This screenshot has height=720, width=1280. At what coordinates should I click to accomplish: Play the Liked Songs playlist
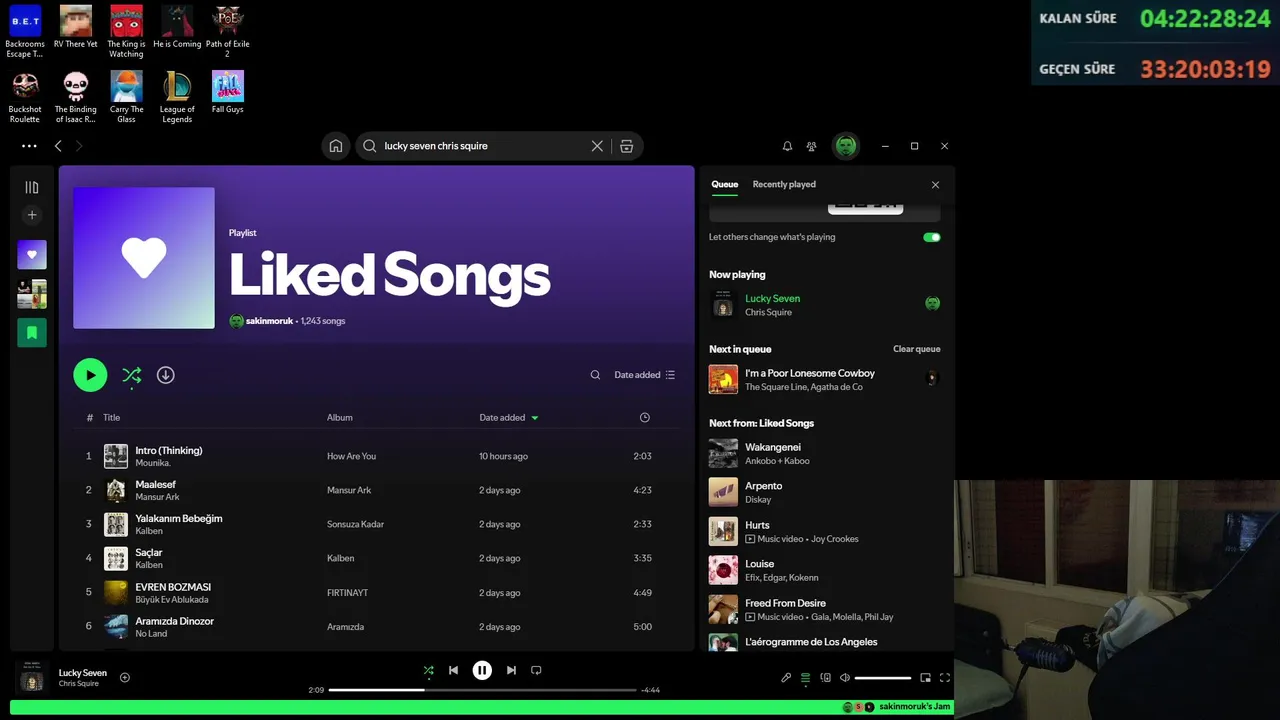click(90, 375)
